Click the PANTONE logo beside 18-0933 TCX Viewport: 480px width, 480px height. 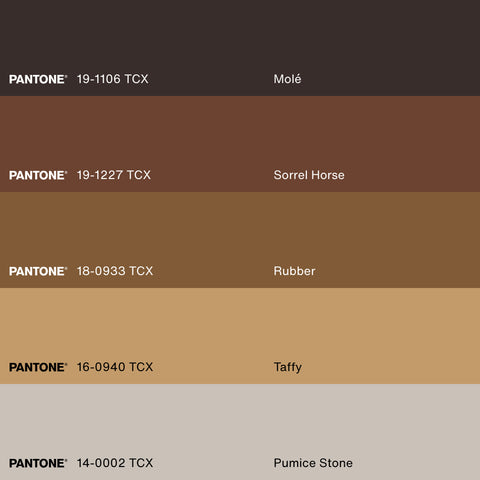click(x=38, y=271)
